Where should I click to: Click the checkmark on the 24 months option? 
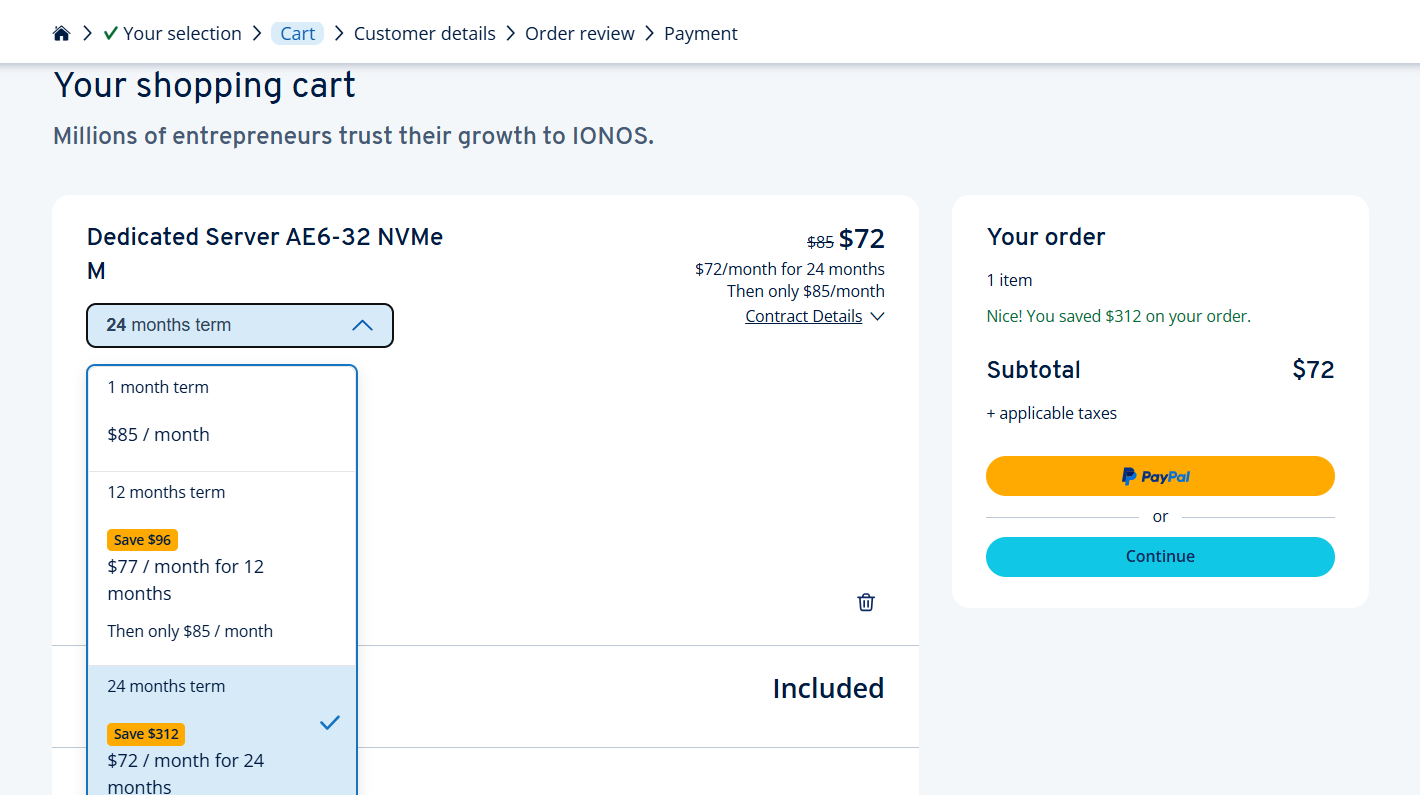[x=330, y=723]
